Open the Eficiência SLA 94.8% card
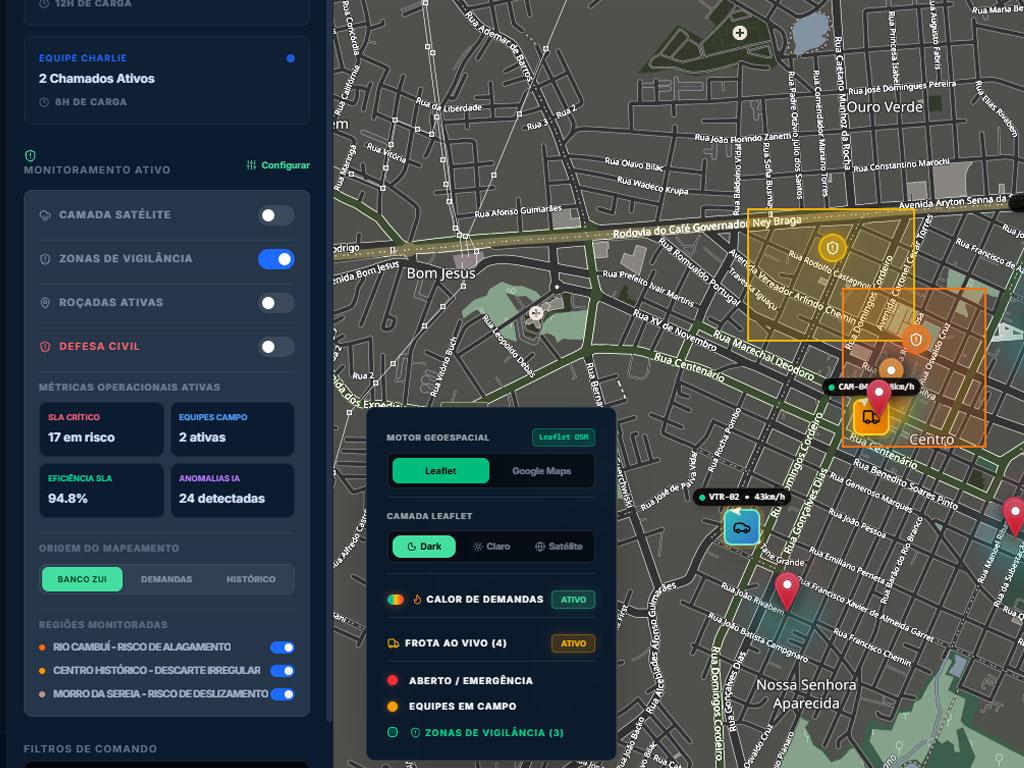 coord(101,490)
